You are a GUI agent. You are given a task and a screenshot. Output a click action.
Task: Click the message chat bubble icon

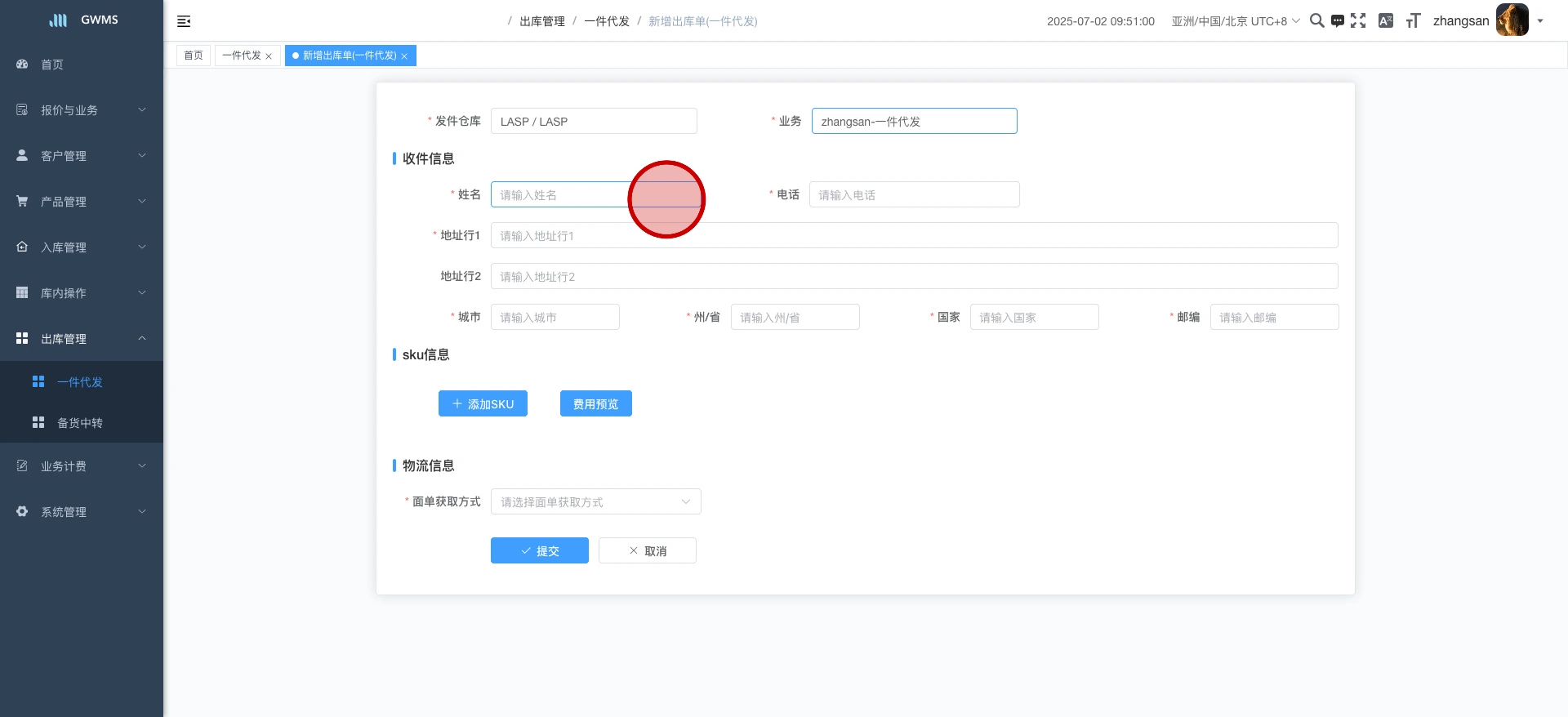1338,21
